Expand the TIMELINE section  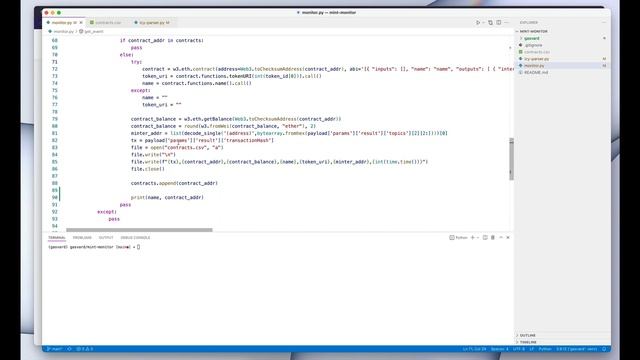coord(527,342)
